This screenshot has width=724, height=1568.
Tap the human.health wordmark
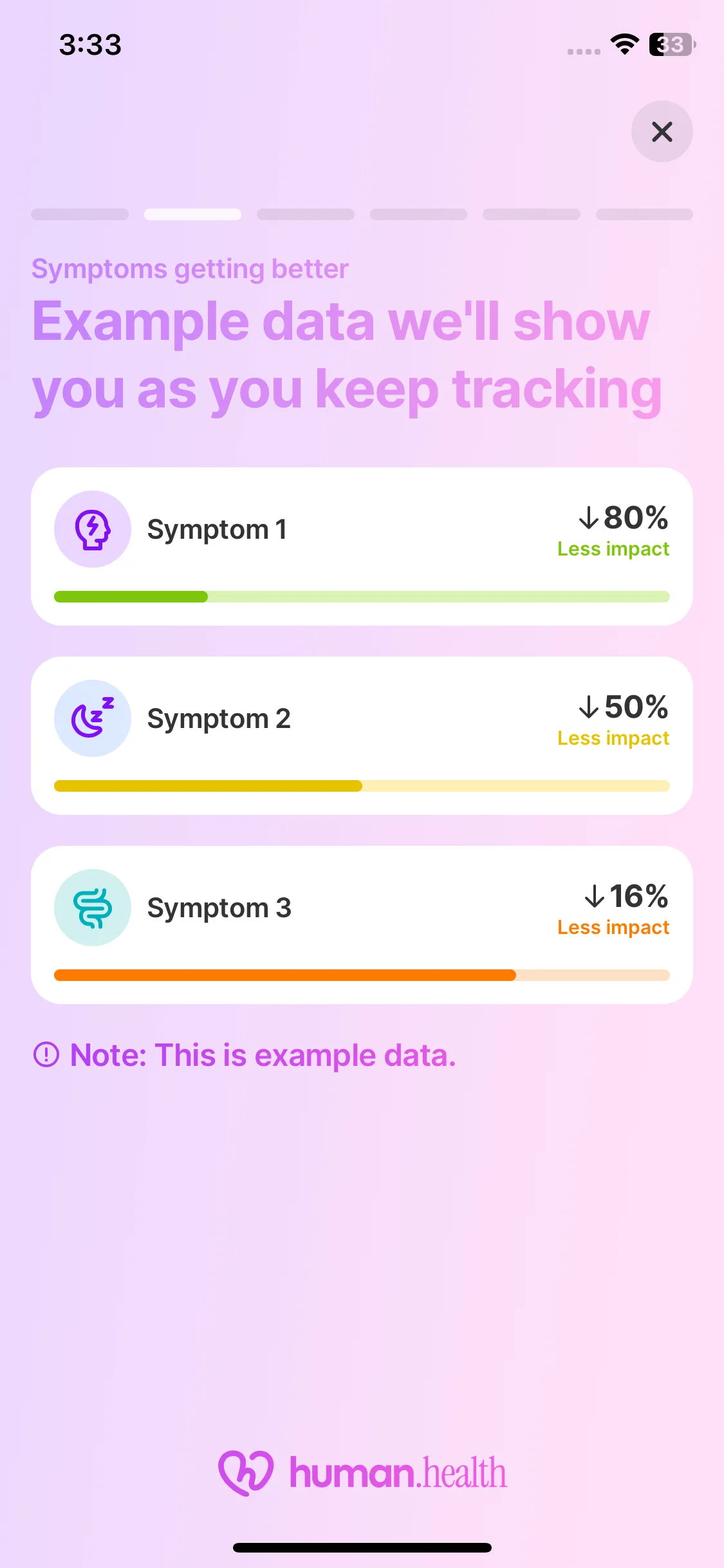398,1473
